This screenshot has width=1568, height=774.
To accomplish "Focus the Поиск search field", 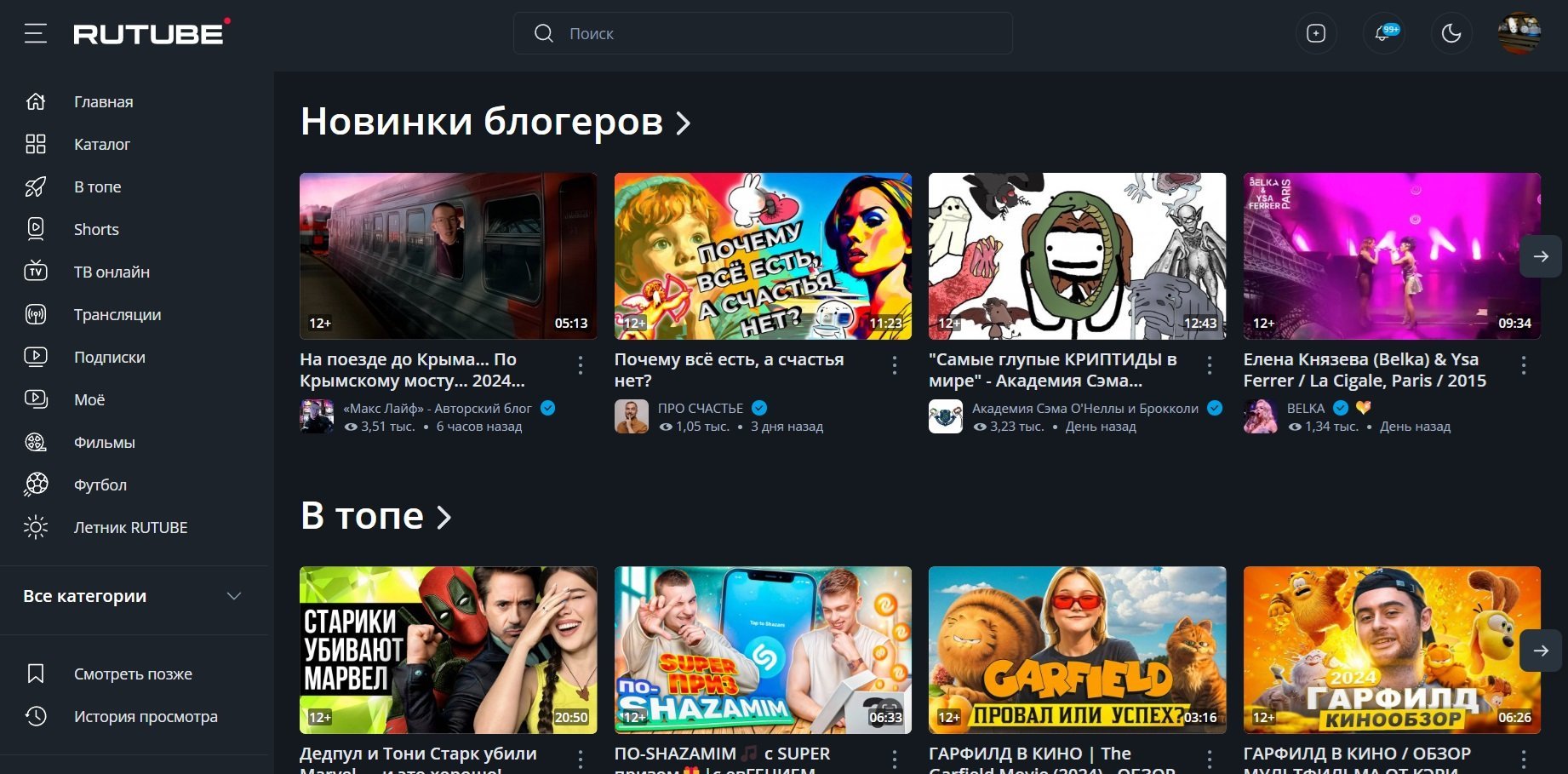I will (763, 33).
